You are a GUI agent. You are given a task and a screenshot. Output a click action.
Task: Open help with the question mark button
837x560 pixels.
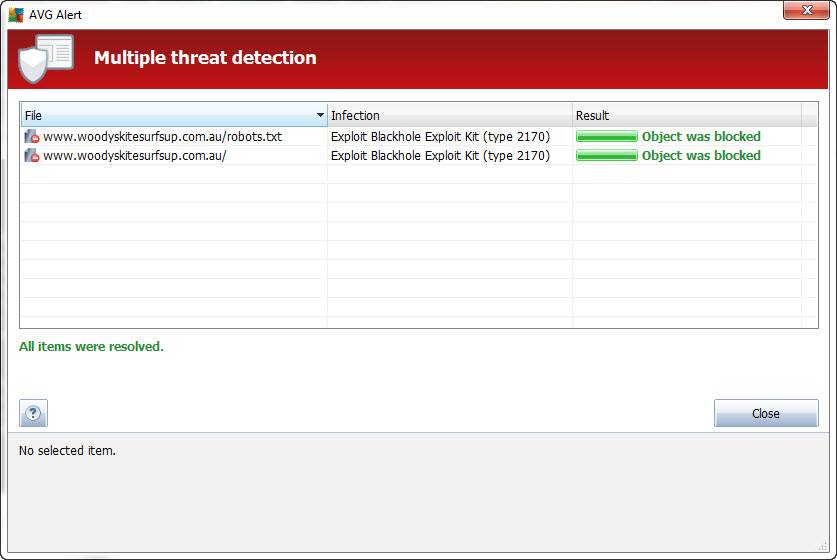click(x=33, y=413)
